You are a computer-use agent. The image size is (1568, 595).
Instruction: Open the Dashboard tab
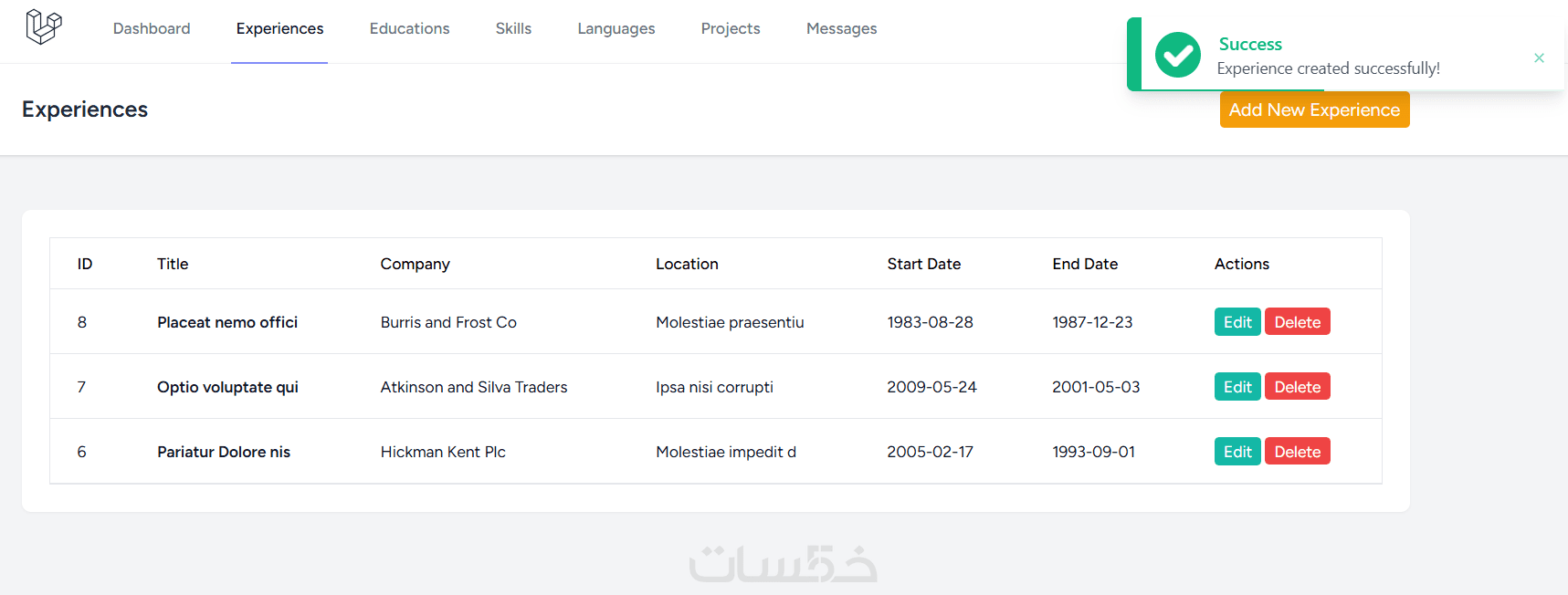coord(152,29)
